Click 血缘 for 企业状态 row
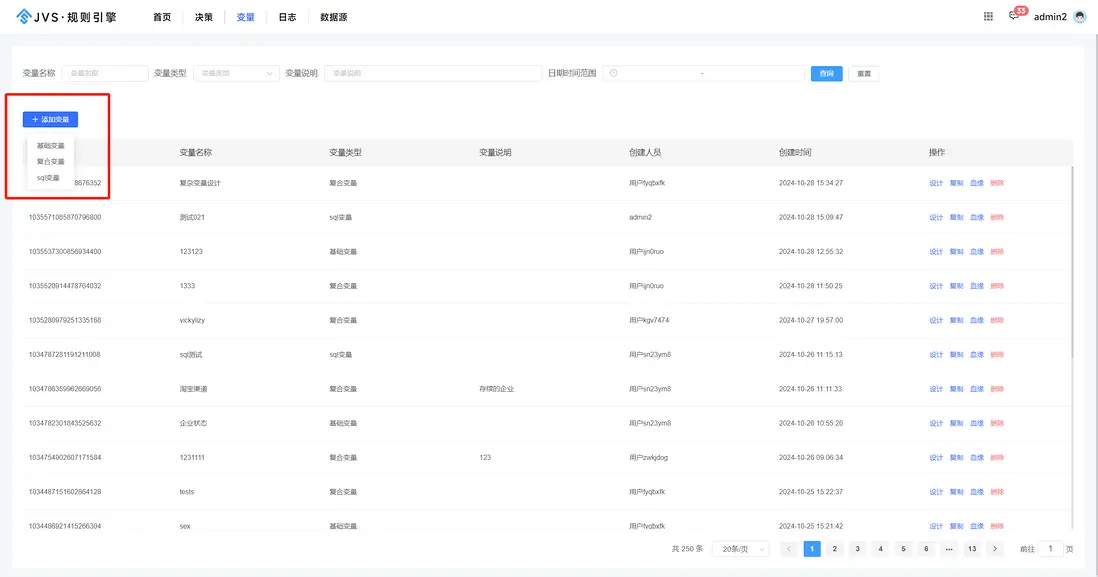 click(977, 424)
